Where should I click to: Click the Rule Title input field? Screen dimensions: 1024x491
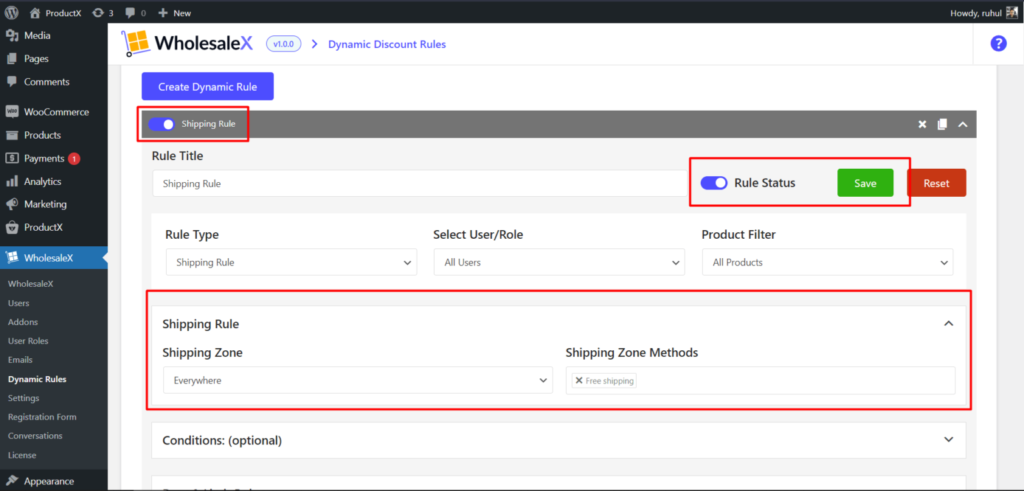[420, 184]
